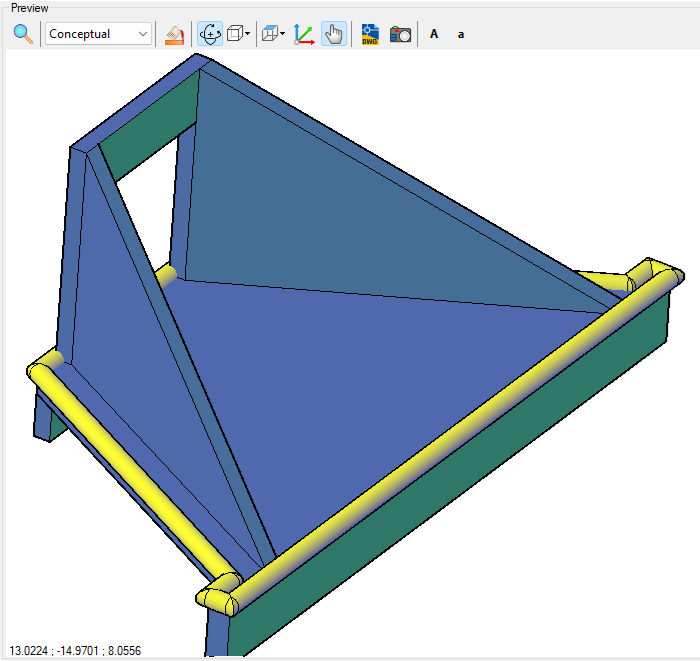Click the blue-topped cube projection icon

pos(270,33)
